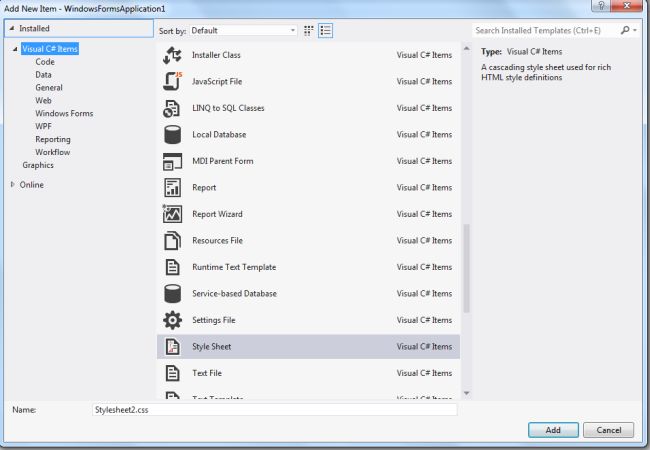Select the Service-based Database label
The image size is (650, 450).
pos(234,294)
